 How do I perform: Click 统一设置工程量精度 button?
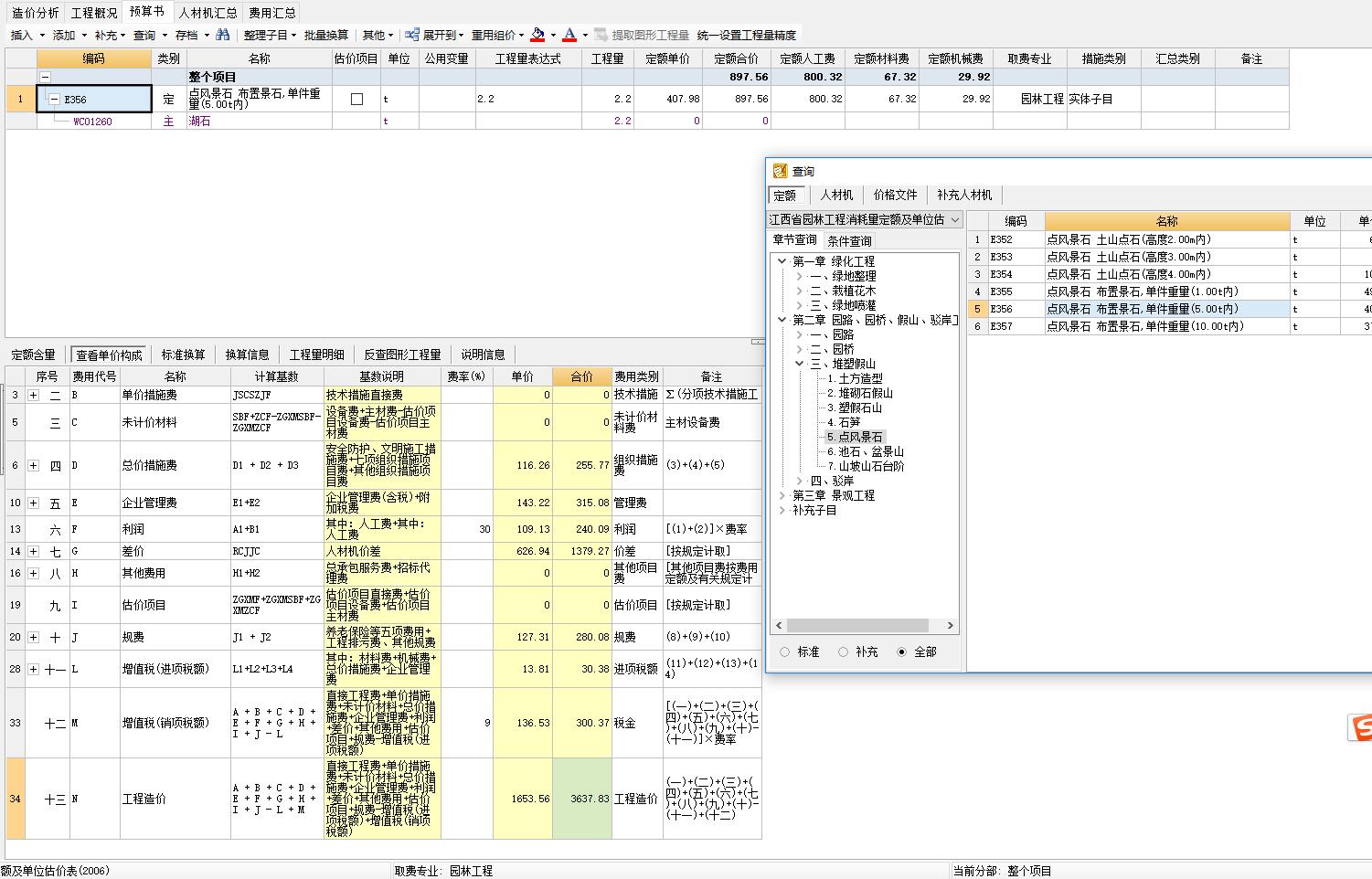(x=746, y=35)
